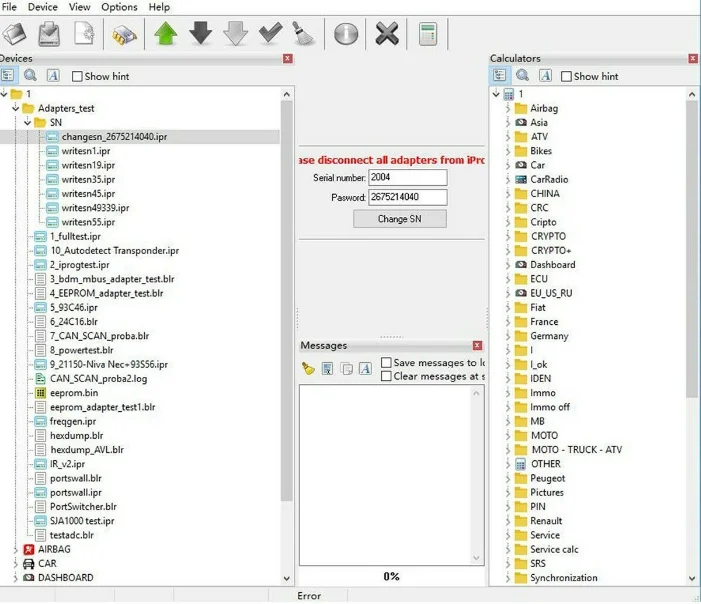The height and width of the screenshot is (604, 701).
Task: Collapse the SN folder in Devices
Action: coord(28,122)
